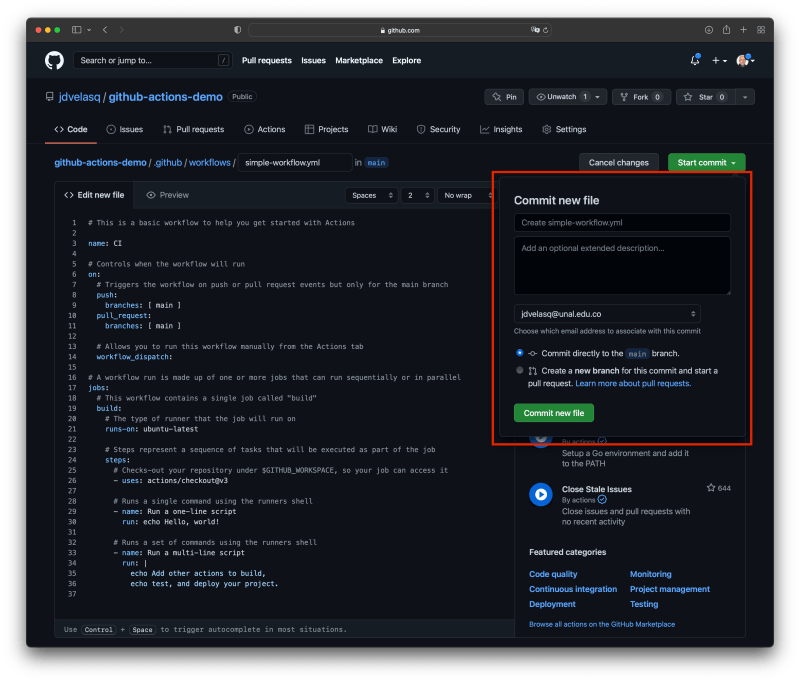Expand the Star lists dropdown arrow
This screenshot has height=682, width=800.
pyautogui.click(x=745, y=97)
